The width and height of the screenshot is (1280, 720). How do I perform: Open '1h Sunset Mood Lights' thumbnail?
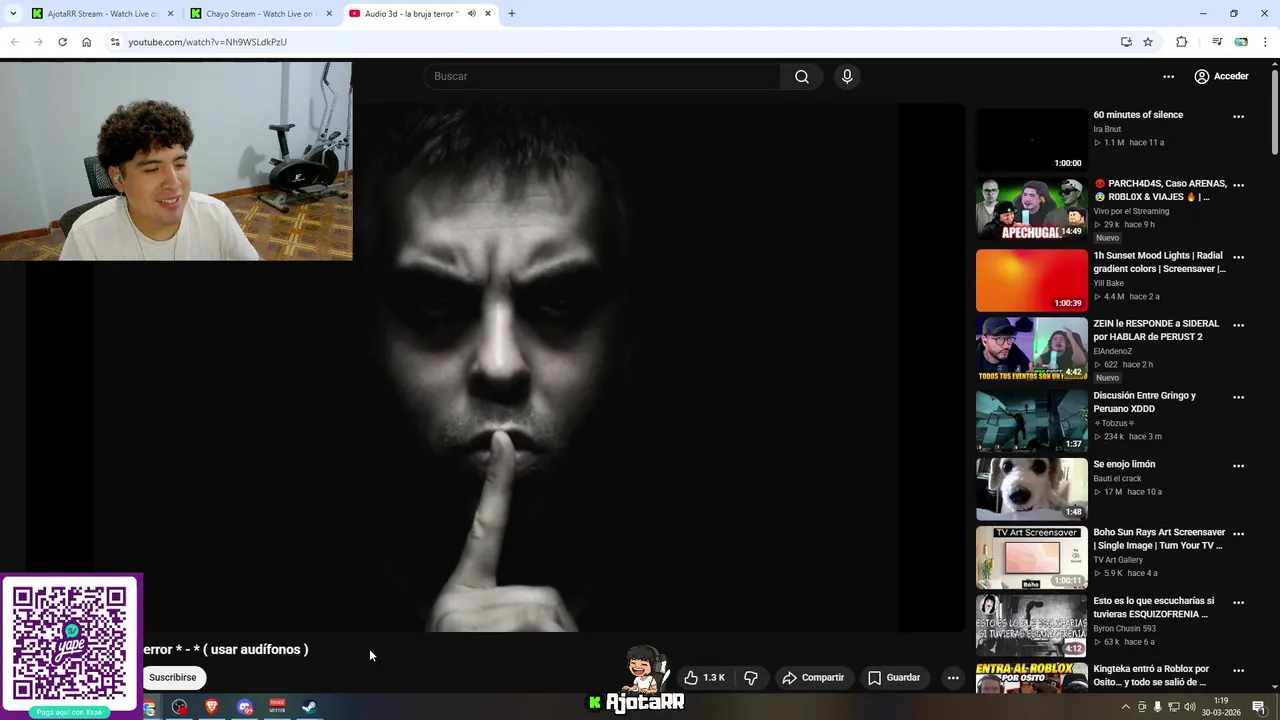click(x=1031, y=280)
